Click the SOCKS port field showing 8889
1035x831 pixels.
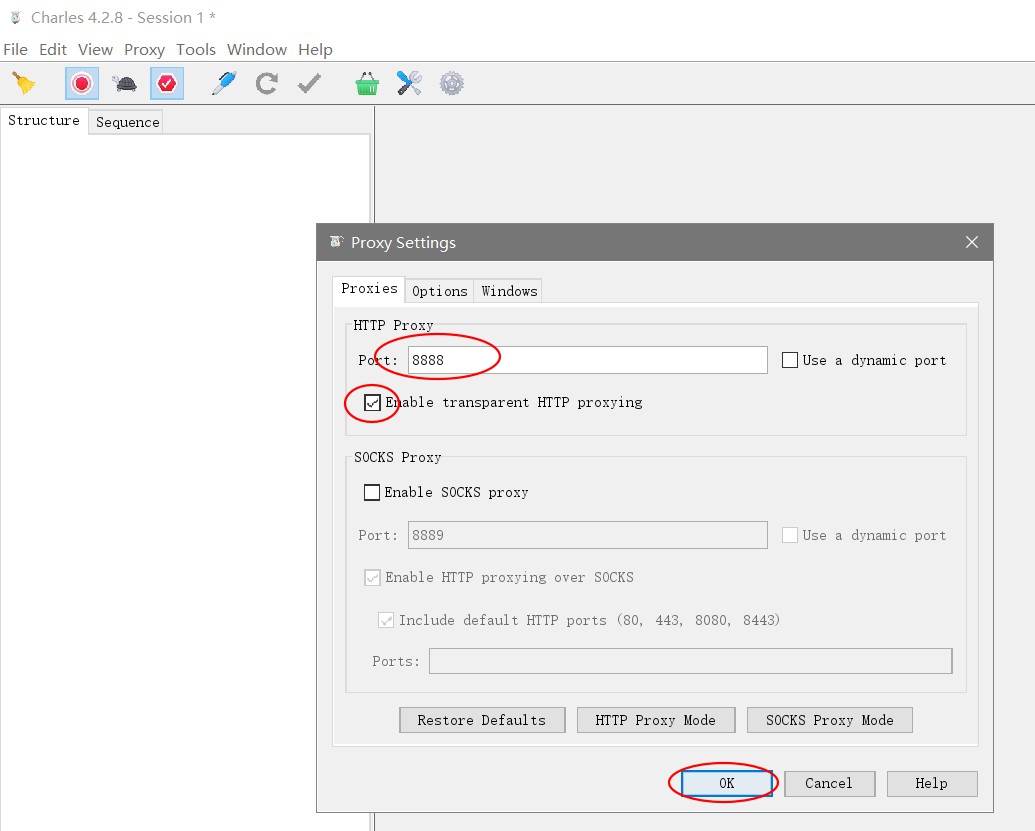click(x=587, y=535)
